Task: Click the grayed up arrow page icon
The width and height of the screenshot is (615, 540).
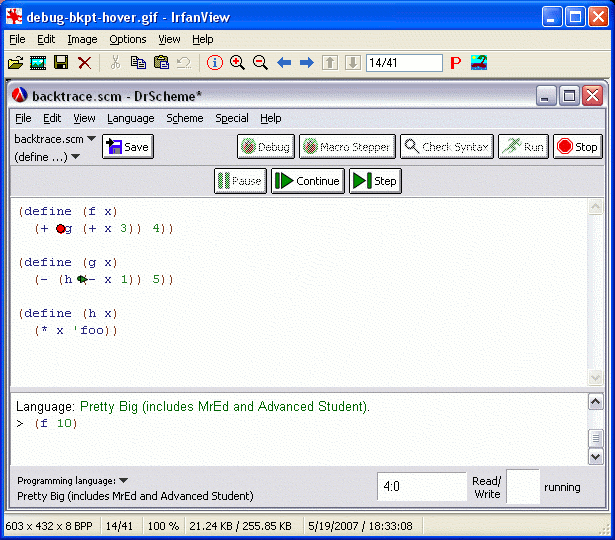Action: tap(330, 63)
